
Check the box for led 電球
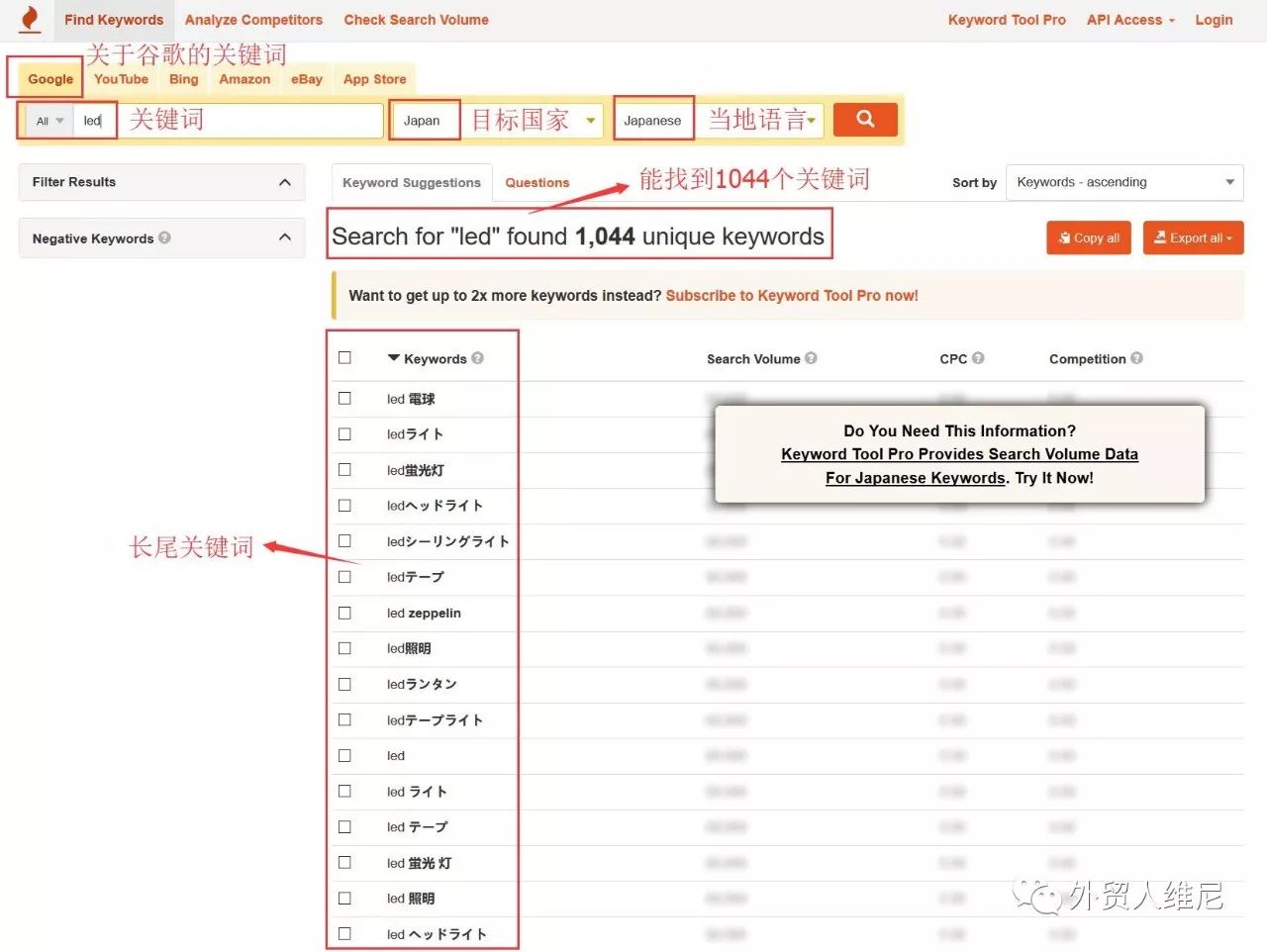tap(344, 398)
